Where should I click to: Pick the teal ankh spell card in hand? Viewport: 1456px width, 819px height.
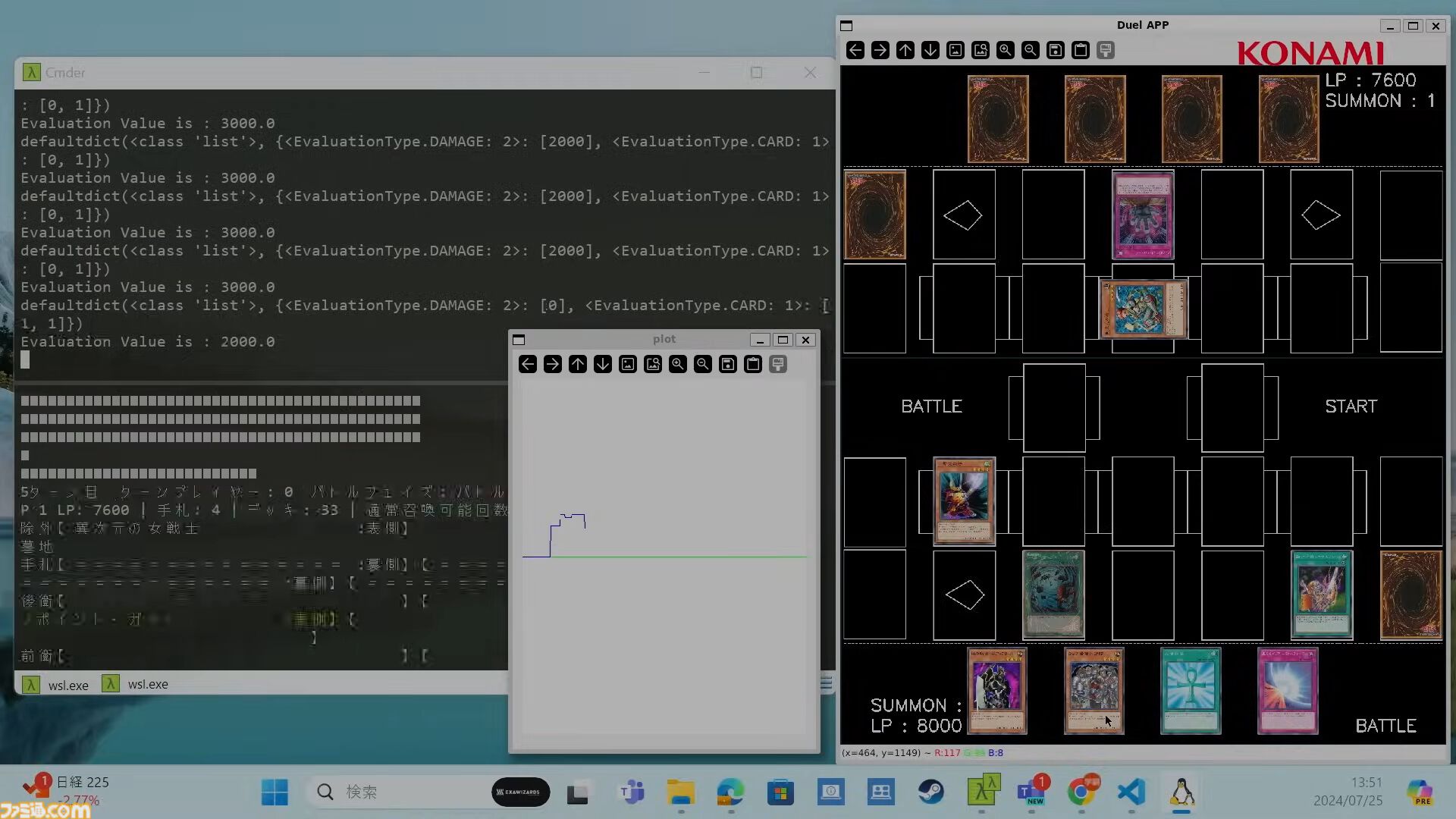1191,691
